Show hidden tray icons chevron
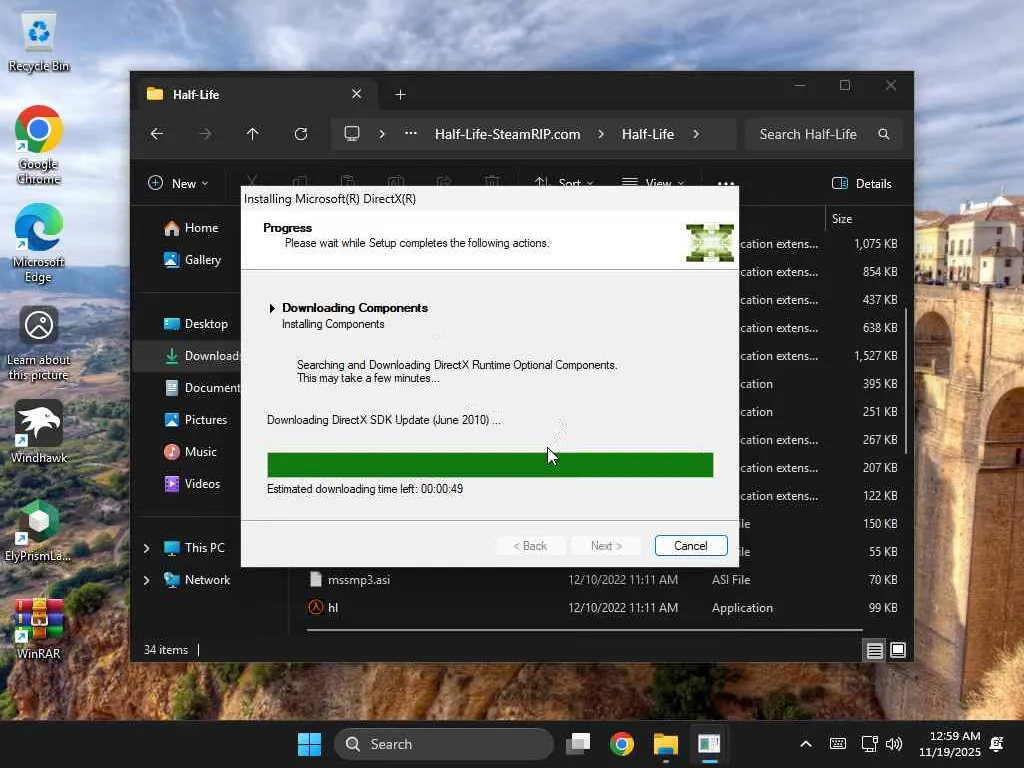The height and width of the screenshot is (768, 1024). 806,744
